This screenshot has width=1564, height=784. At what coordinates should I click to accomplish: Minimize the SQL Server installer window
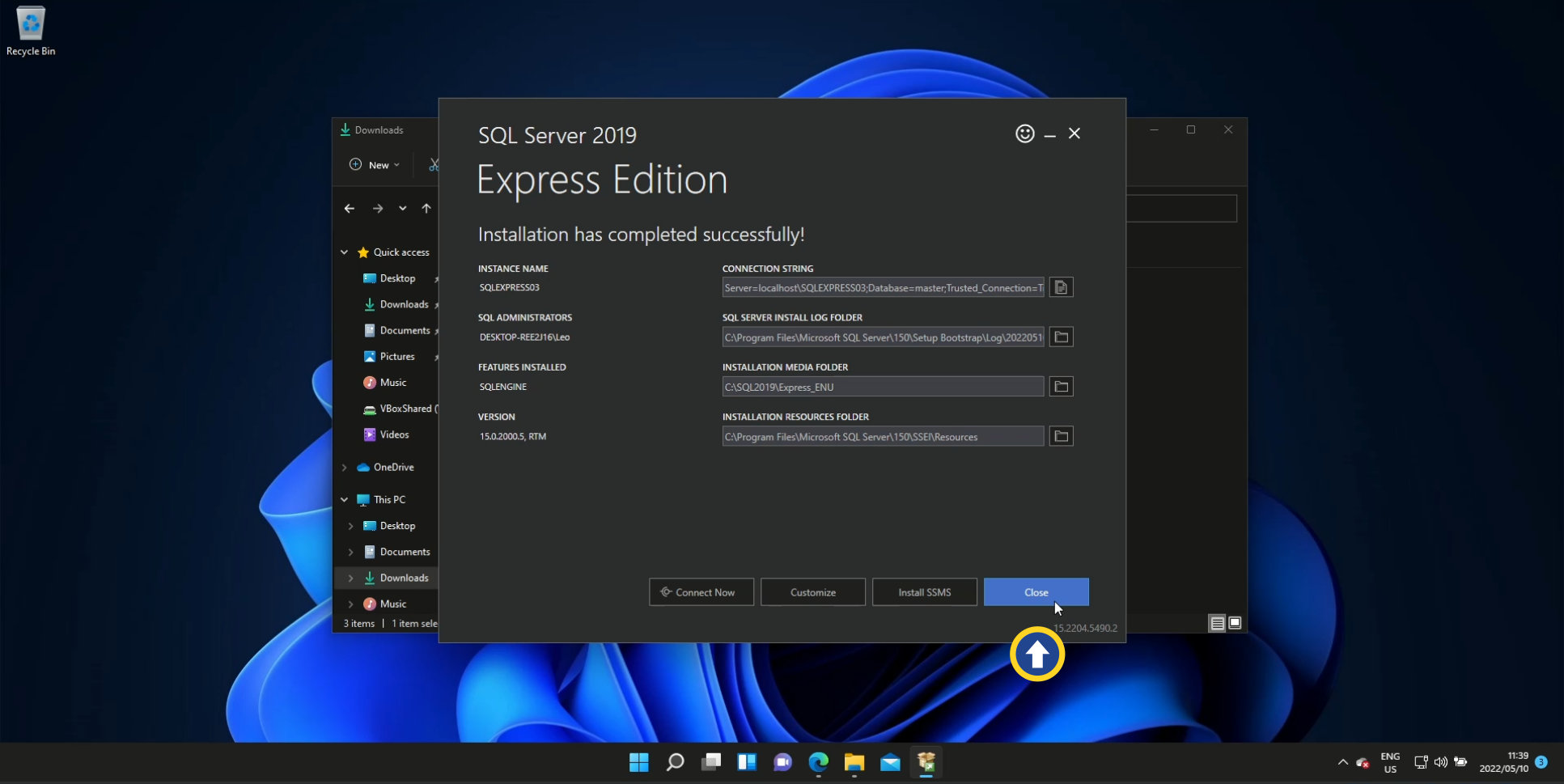click(x=1049, y=134)
